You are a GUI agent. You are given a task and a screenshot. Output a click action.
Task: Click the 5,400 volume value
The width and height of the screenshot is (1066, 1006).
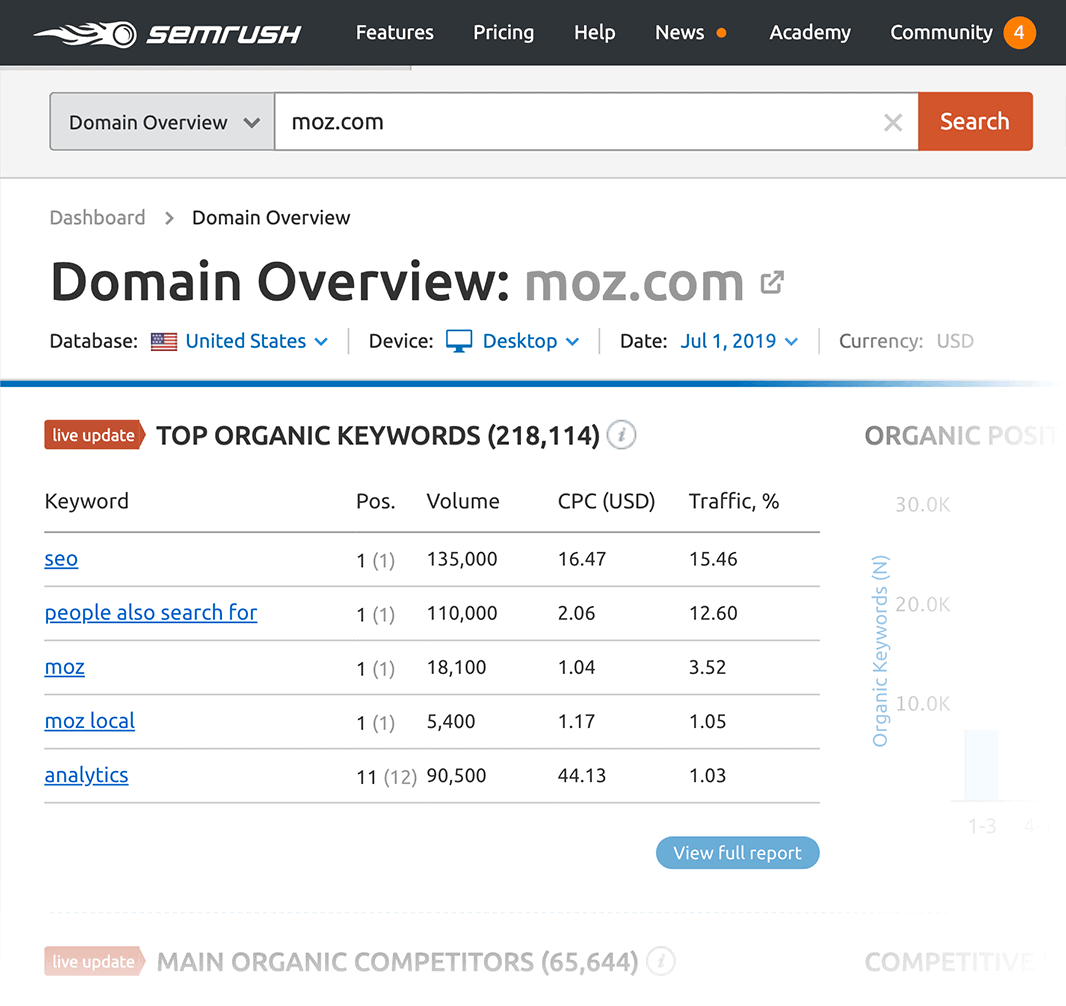coord(451,721)
